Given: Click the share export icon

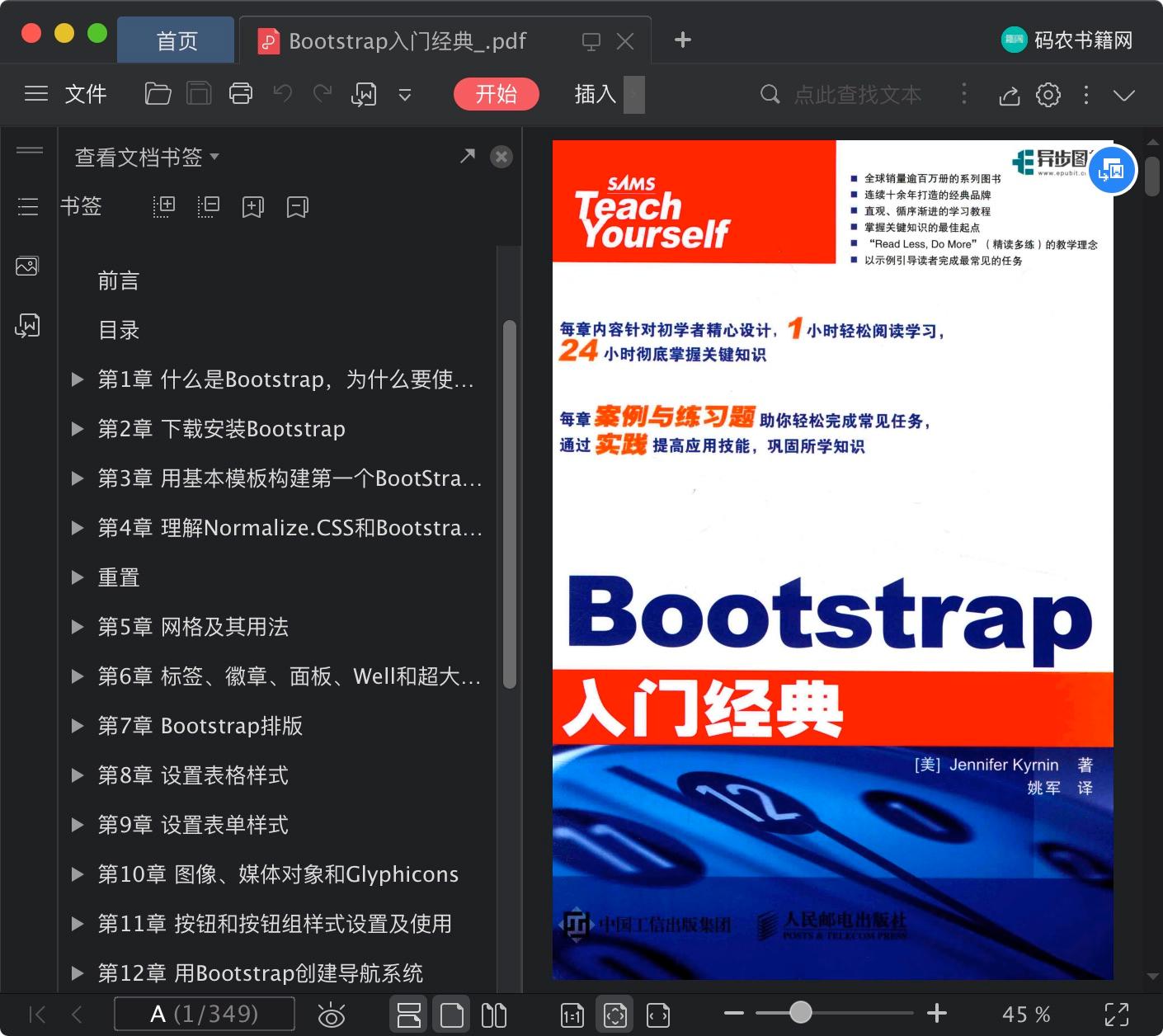Looking at the screenshot, I should coord(1010,95).
